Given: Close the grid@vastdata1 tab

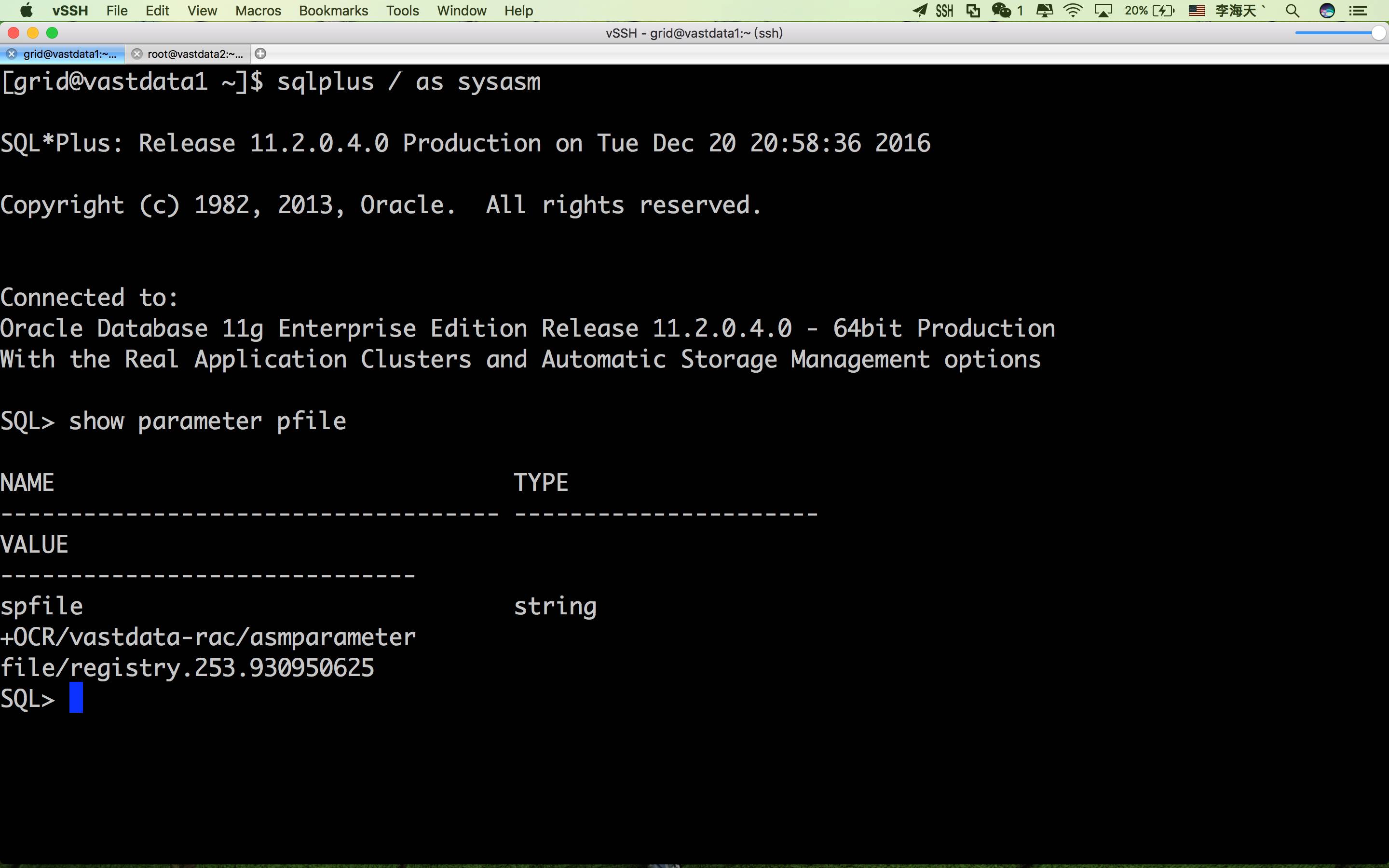Looking at the screenshot, I should tap(12, 54).
